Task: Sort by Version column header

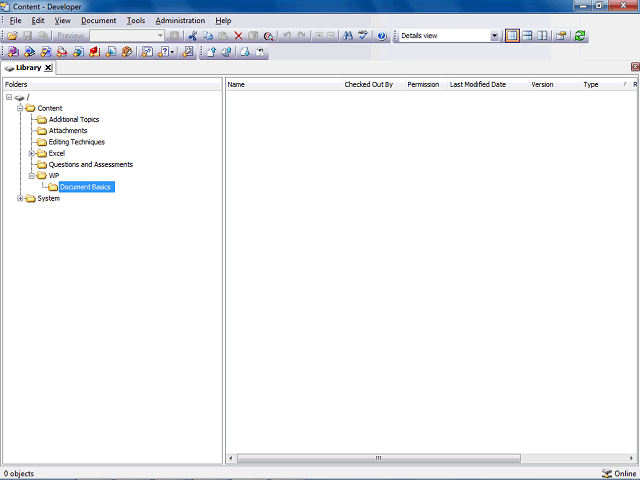Action: click(555, 84)
